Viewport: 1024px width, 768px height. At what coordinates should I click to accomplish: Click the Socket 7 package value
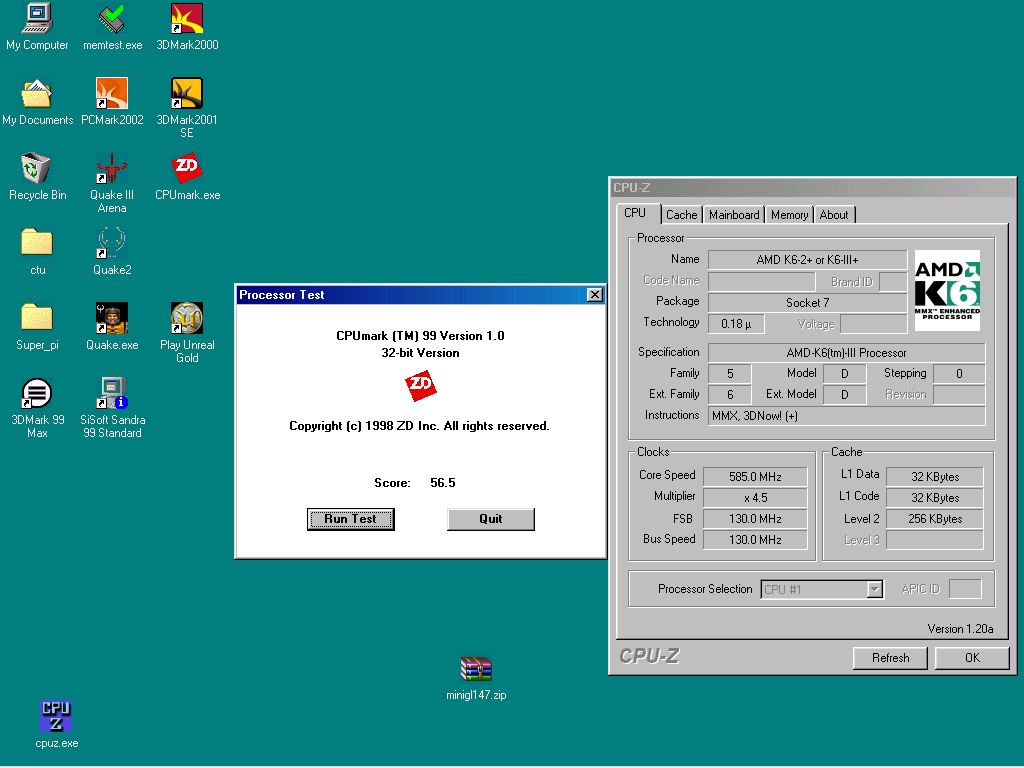807,302
